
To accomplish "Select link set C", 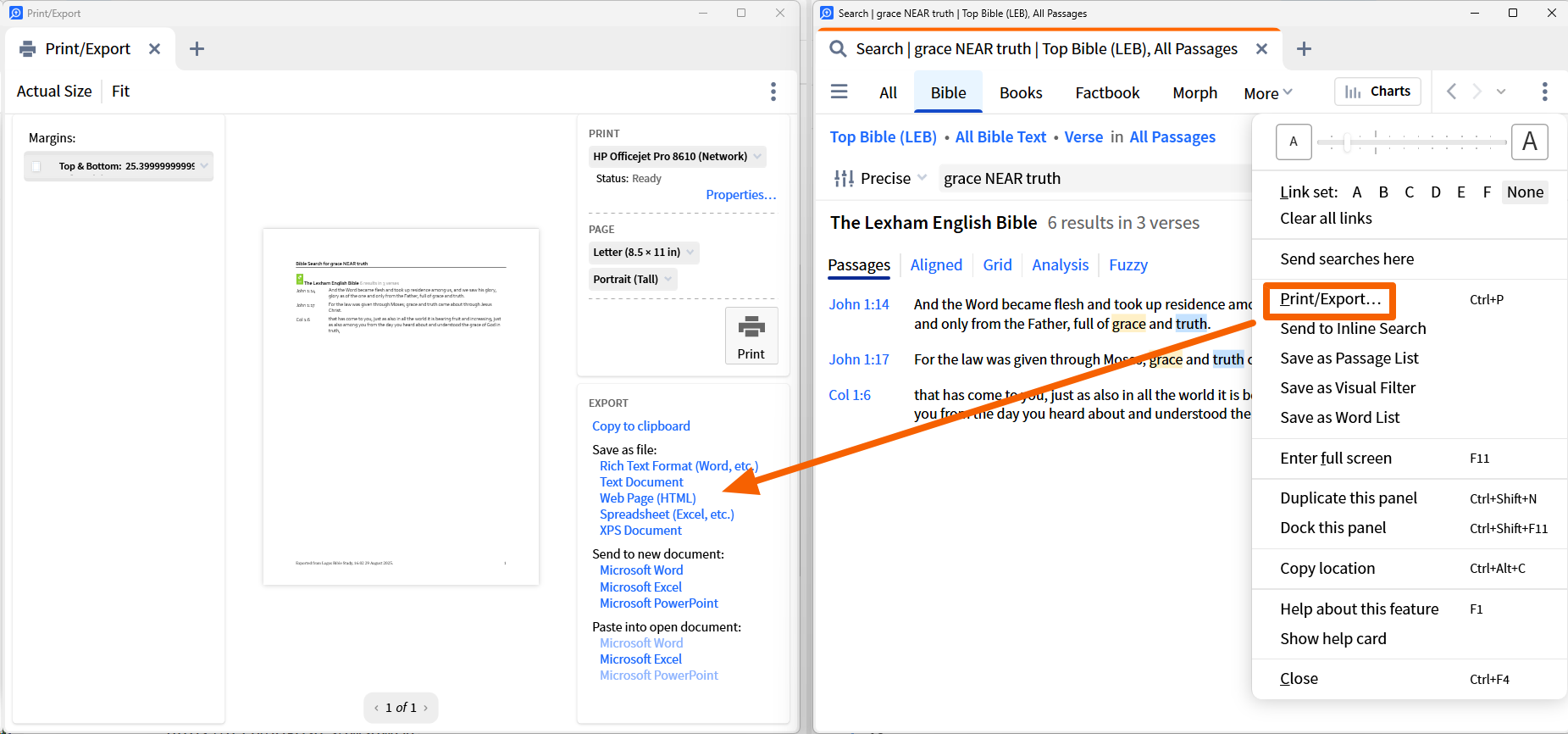I will (x=1409, y=192).
